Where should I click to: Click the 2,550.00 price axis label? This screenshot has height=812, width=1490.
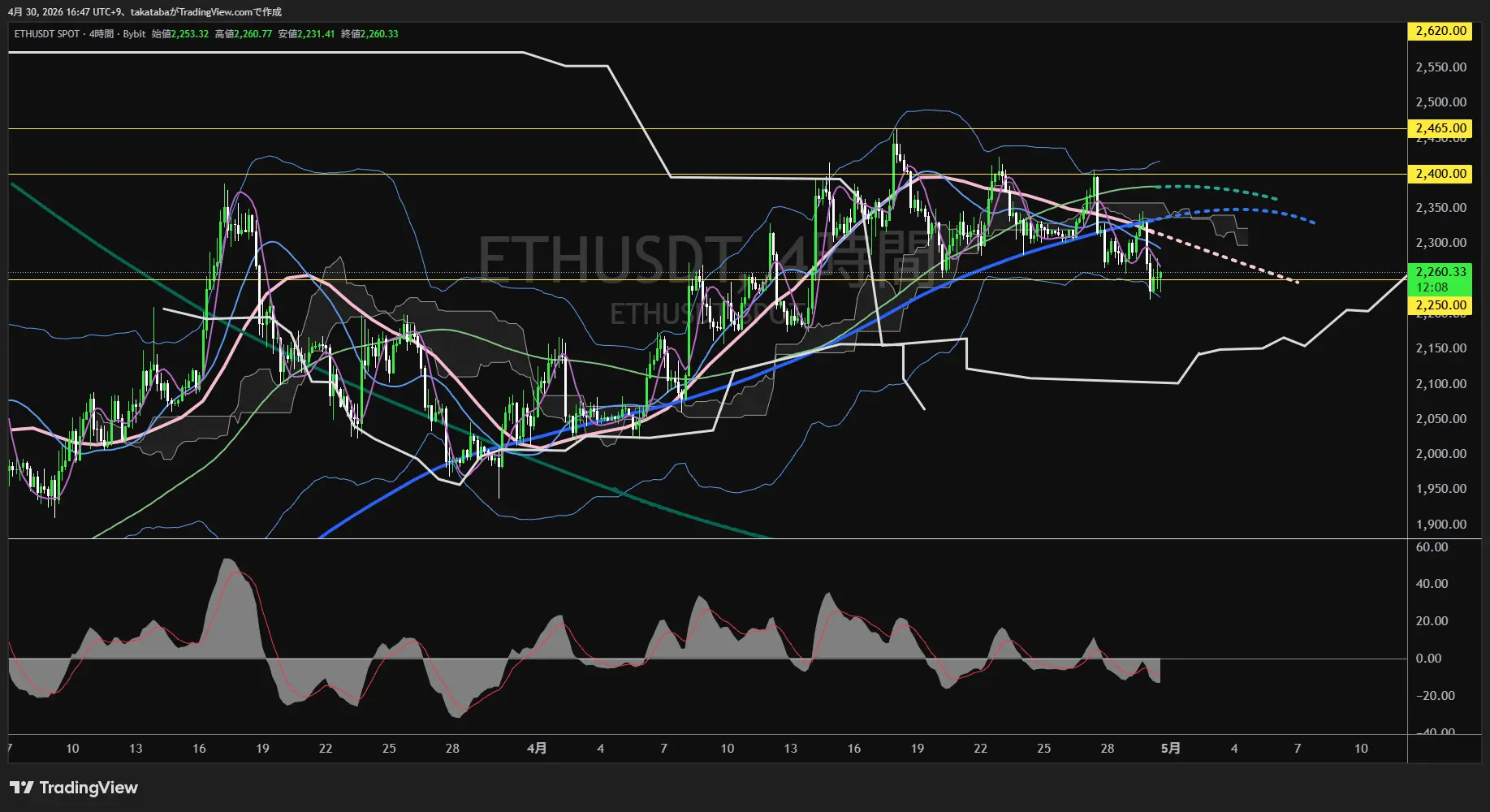click(1440, 67)
